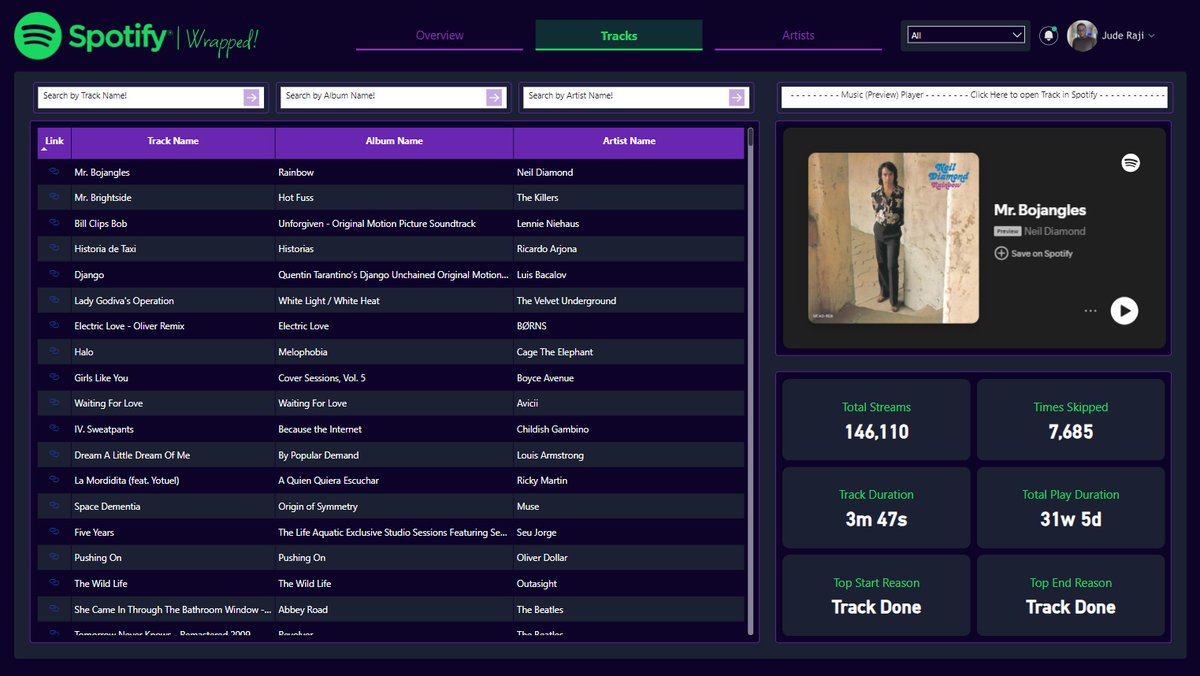Play the Mr. Bojangles preview
This screenshot has width=1200, height=676.
(1125, 311)
